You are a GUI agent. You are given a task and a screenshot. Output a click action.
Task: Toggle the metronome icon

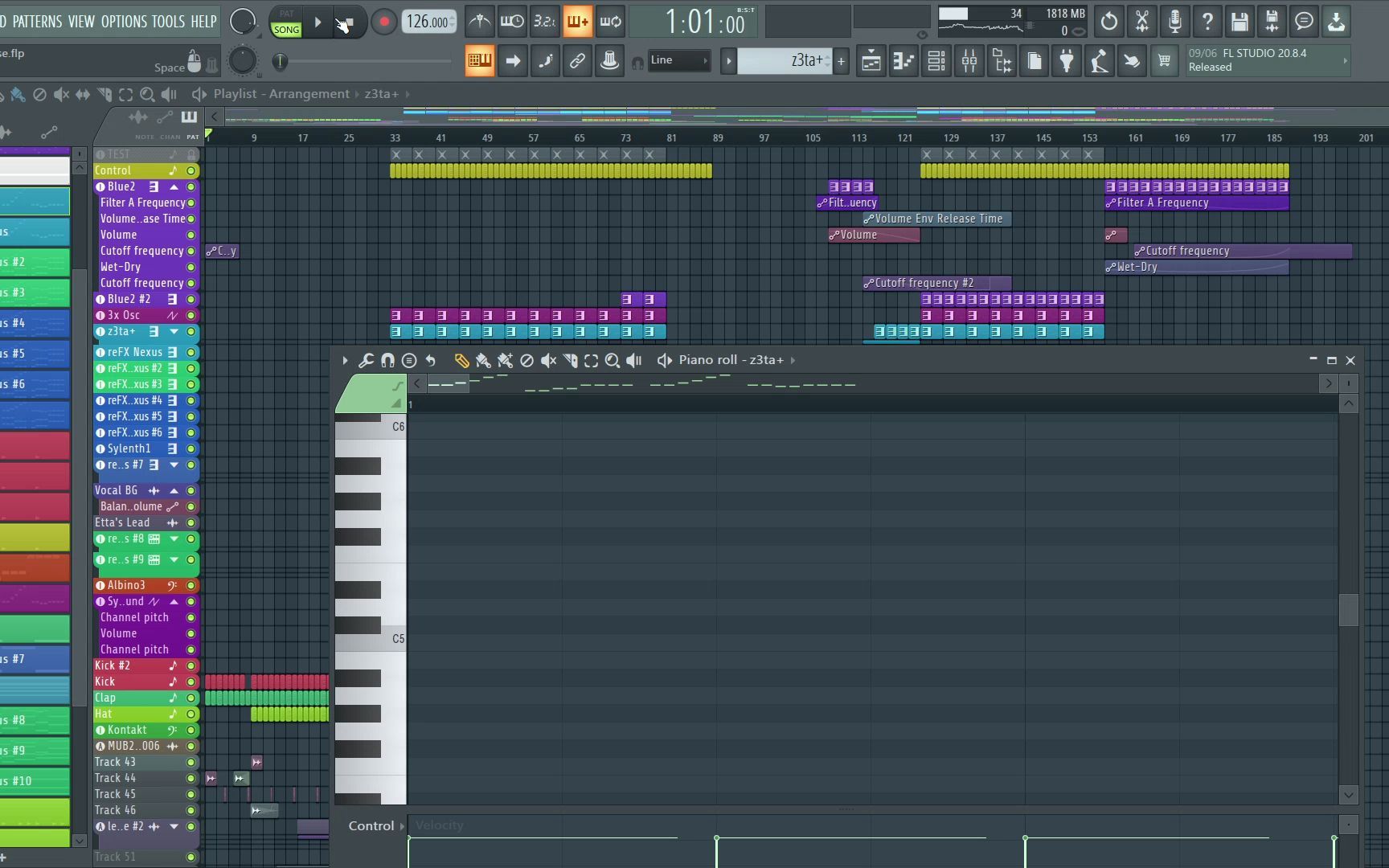tap(480, 22)
